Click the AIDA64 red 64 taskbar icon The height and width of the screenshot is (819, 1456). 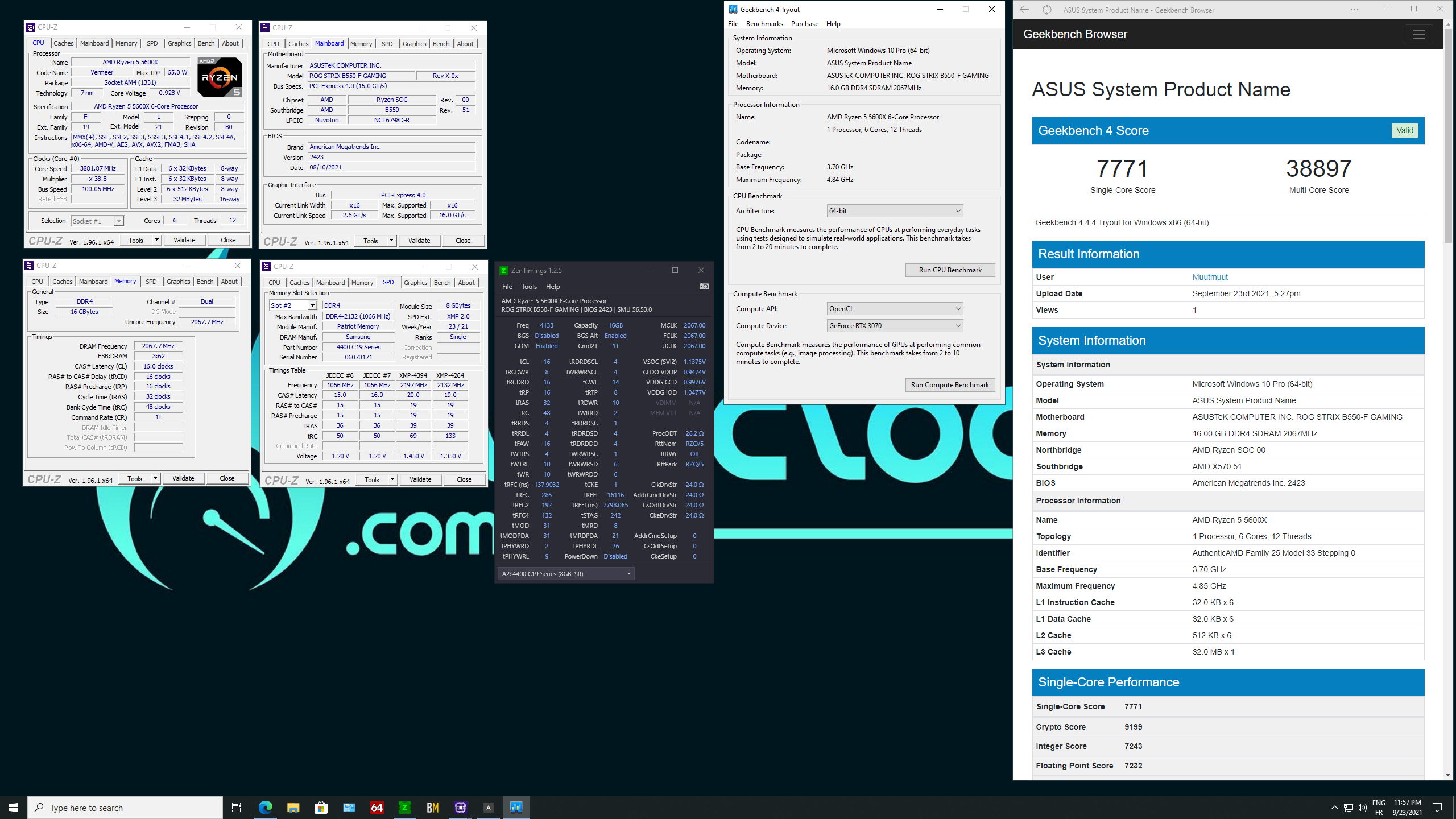tap(377, 808)
